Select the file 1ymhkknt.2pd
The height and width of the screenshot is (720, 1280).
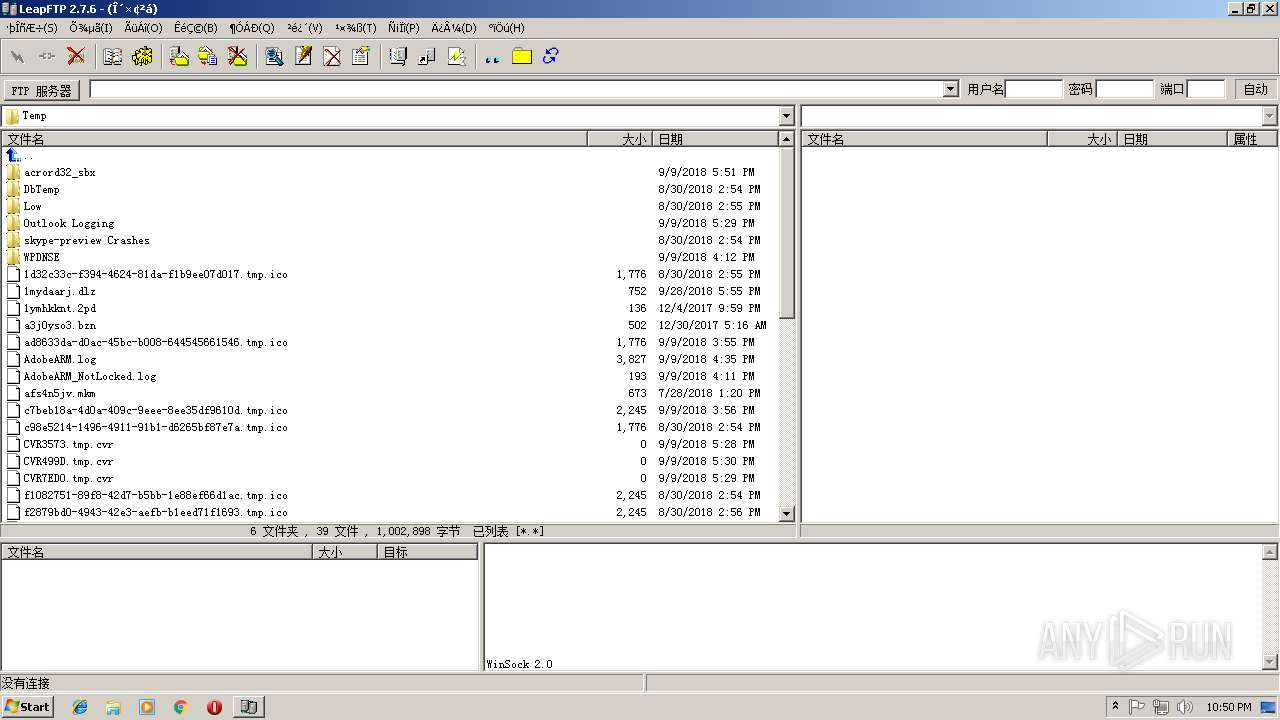coord(59,308)
